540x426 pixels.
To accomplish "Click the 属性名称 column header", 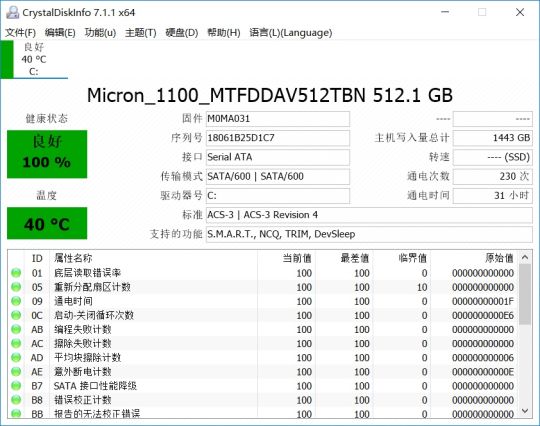I will click(x=154, y=258).
